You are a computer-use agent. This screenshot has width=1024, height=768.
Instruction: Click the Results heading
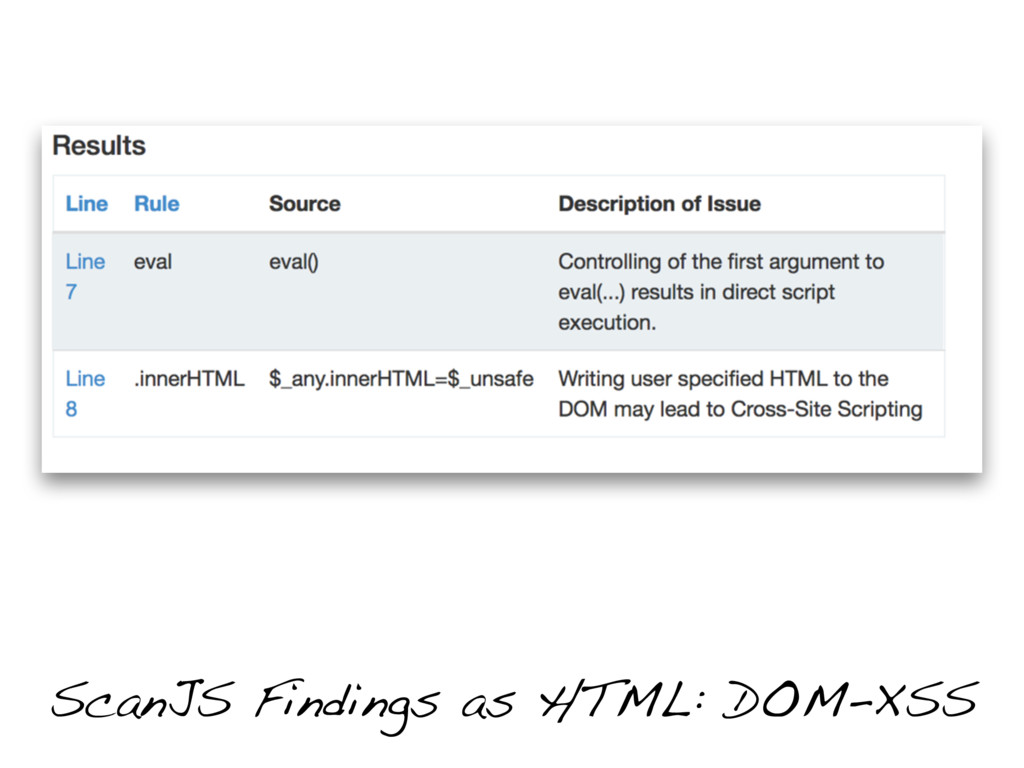click(x=99, y=145)
